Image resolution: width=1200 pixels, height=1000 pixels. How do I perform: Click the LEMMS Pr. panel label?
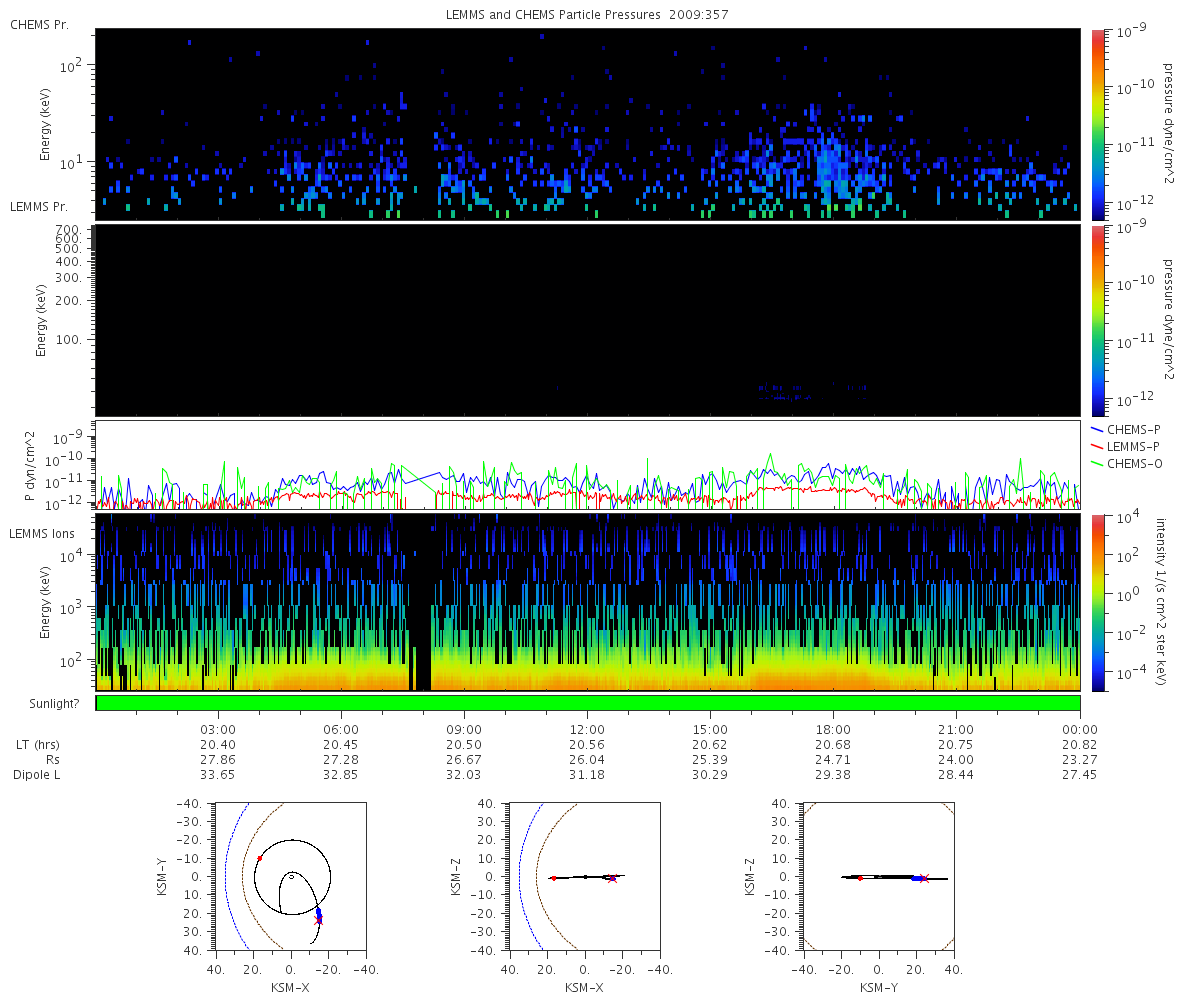pos(39,207)
